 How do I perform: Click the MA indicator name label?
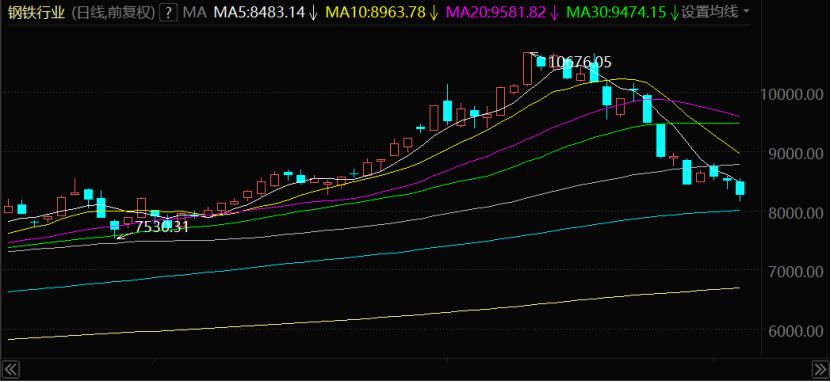coord(194,12)
